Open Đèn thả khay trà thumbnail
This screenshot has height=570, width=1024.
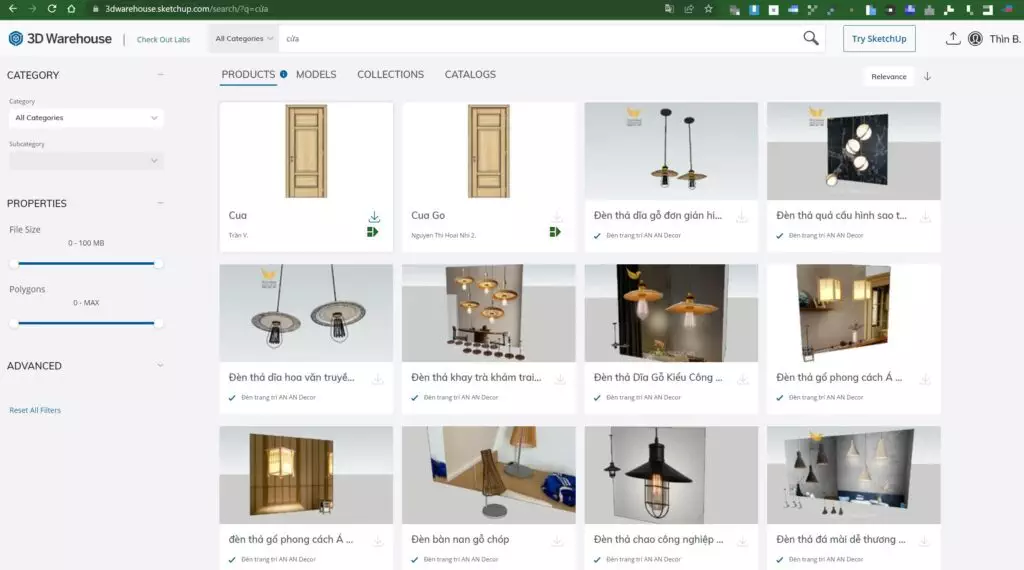[488, 313]
